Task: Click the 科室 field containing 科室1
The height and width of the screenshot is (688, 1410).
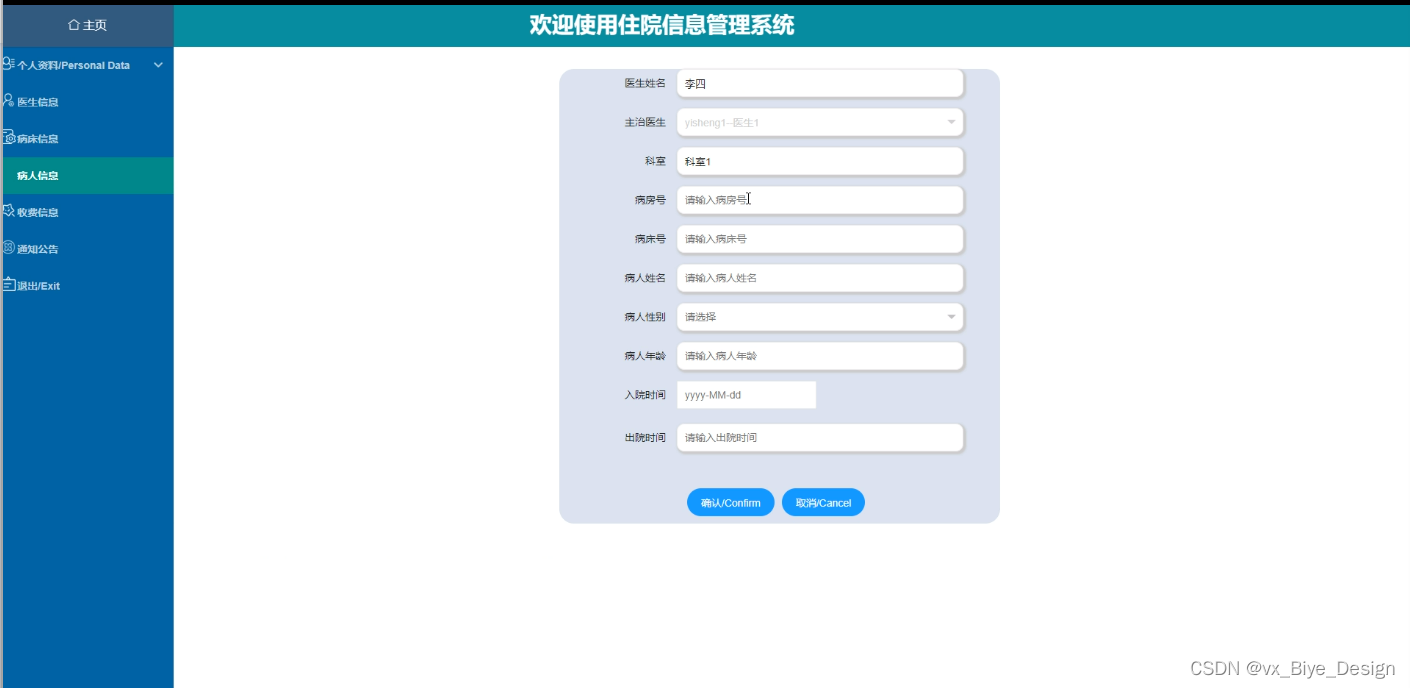Action: pyautogui.click(x=820, y=161)
